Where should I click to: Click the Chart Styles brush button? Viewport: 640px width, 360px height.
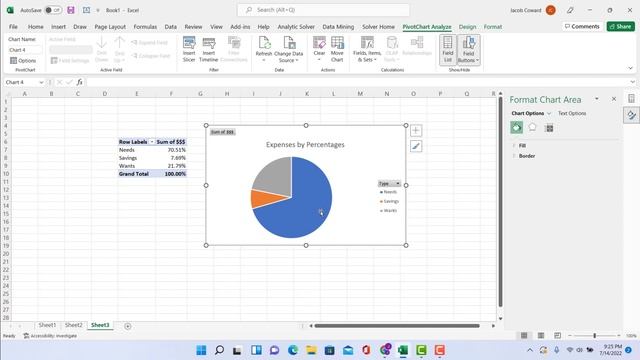pos(416,146)
